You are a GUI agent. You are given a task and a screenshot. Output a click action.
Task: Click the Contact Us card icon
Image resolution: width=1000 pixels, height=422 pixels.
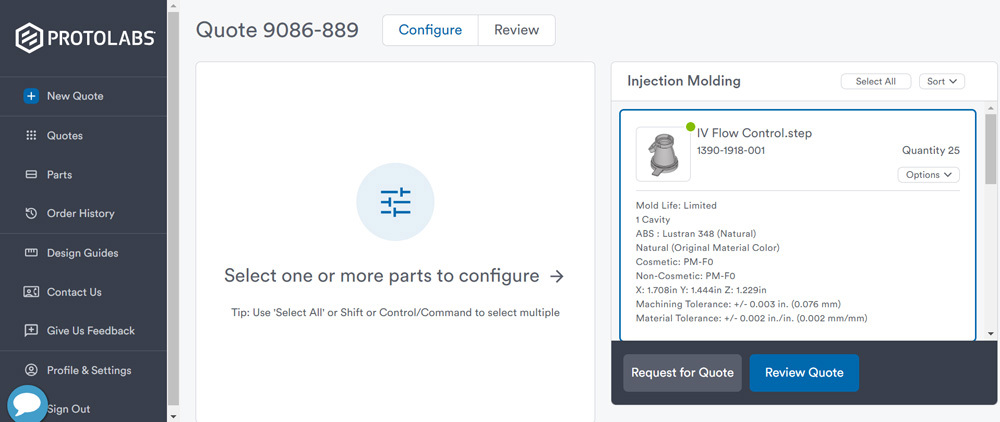[30, 292]
